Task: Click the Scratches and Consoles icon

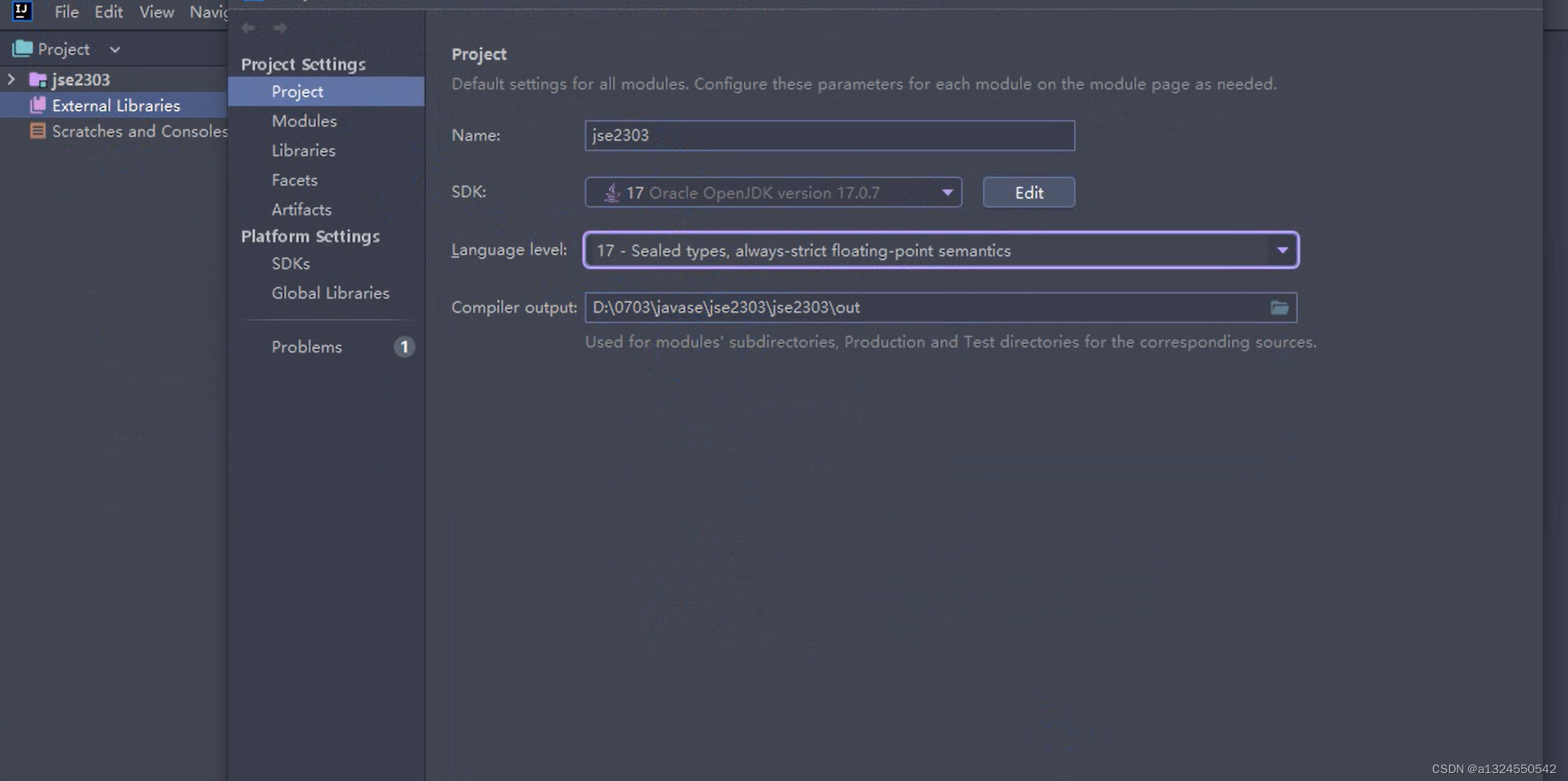Action: click(x=38, y=131)
